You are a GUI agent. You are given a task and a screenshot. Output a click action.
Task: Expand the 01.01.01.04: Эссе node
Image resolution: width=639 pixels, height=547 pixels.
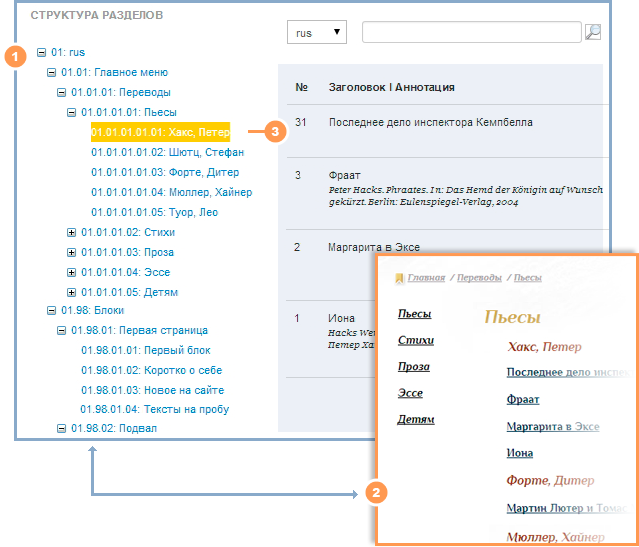point(71,273)
